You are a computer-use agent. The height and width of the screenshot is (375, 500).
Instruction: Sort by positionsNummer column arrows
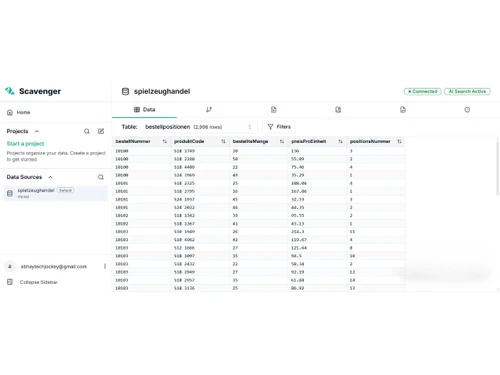pos(399,141)
